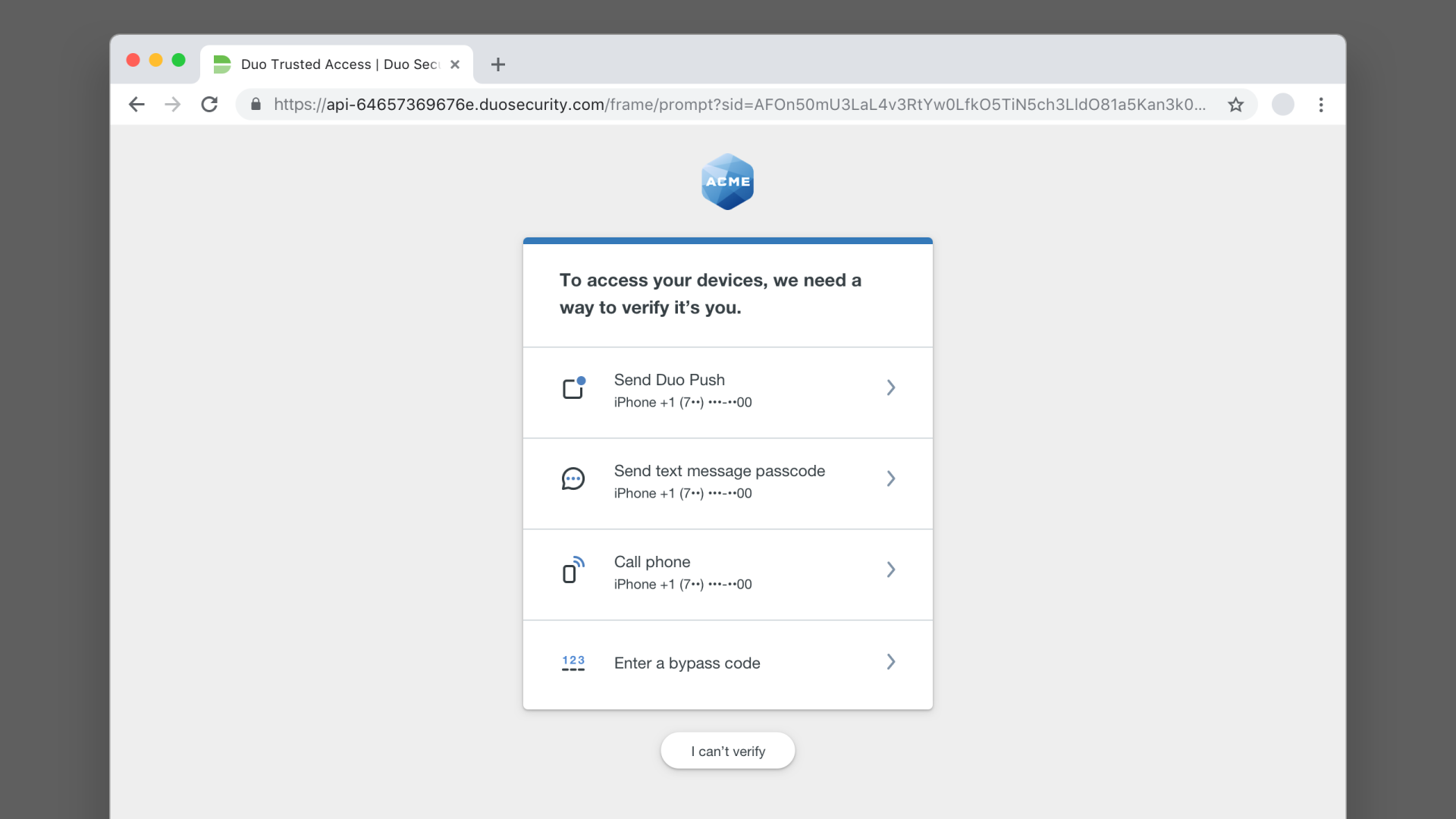Screen dimensions: 1456x819
Task: Choose Send Duo Push option
Action: [728, 393]
